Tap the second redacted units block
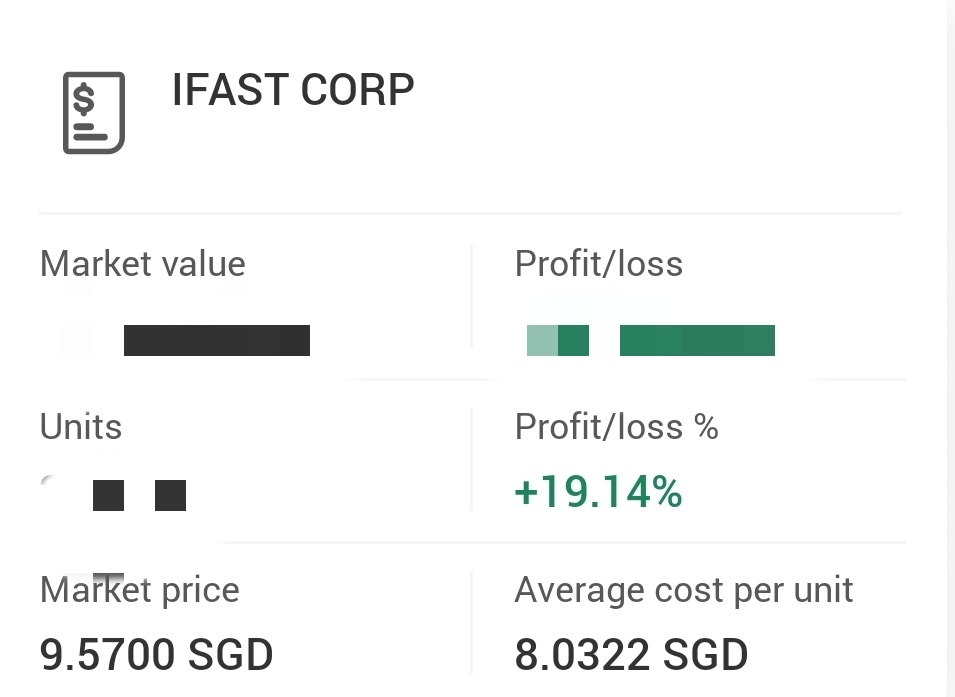The width and height of the screenshot is (955, 697). click(171, 495)
